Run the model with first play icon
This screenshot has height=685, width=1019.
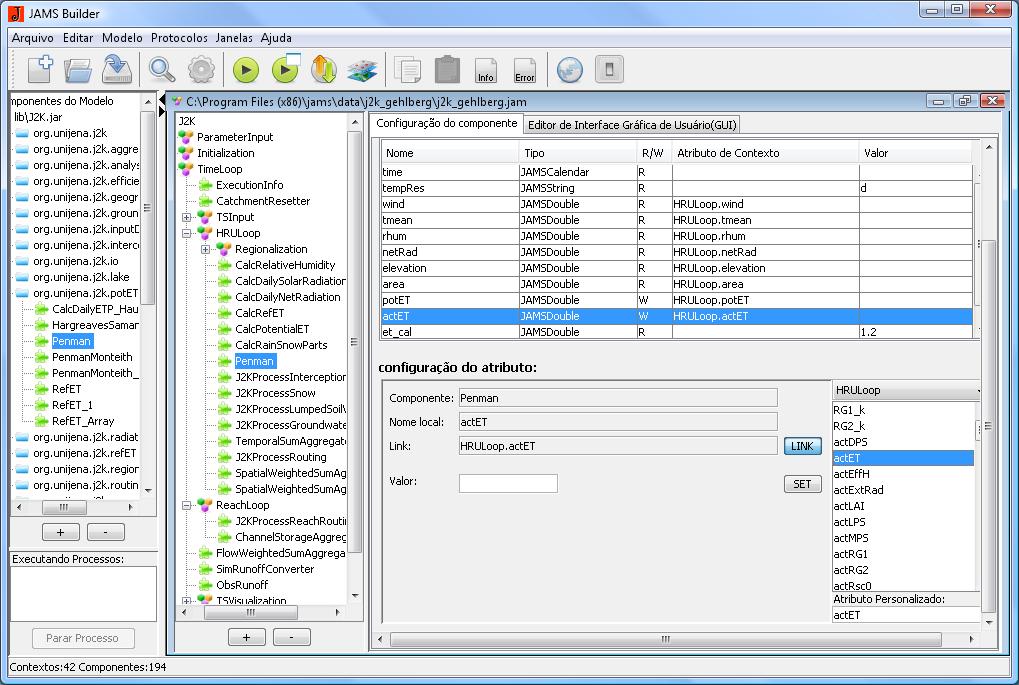pos(246,70)
